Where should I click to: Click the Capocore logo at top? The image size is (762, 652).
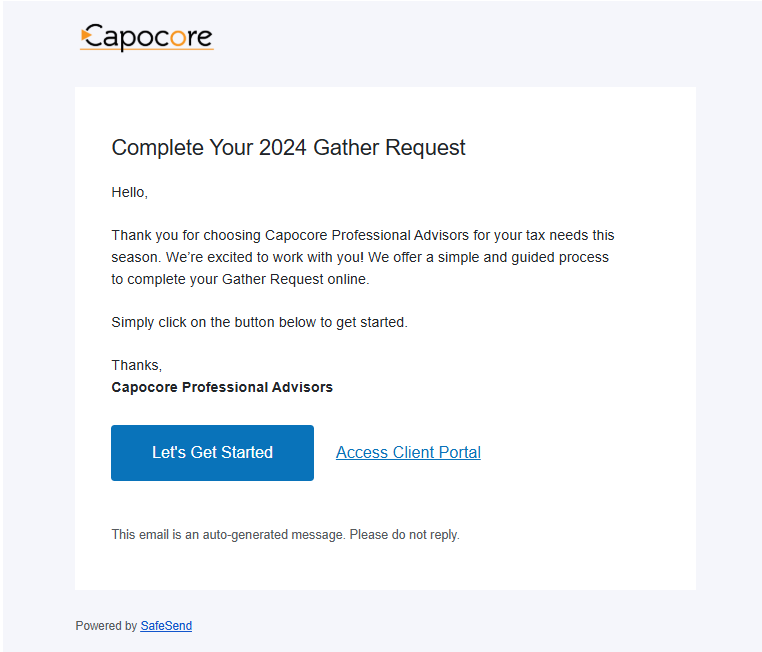tap(147, 37)
